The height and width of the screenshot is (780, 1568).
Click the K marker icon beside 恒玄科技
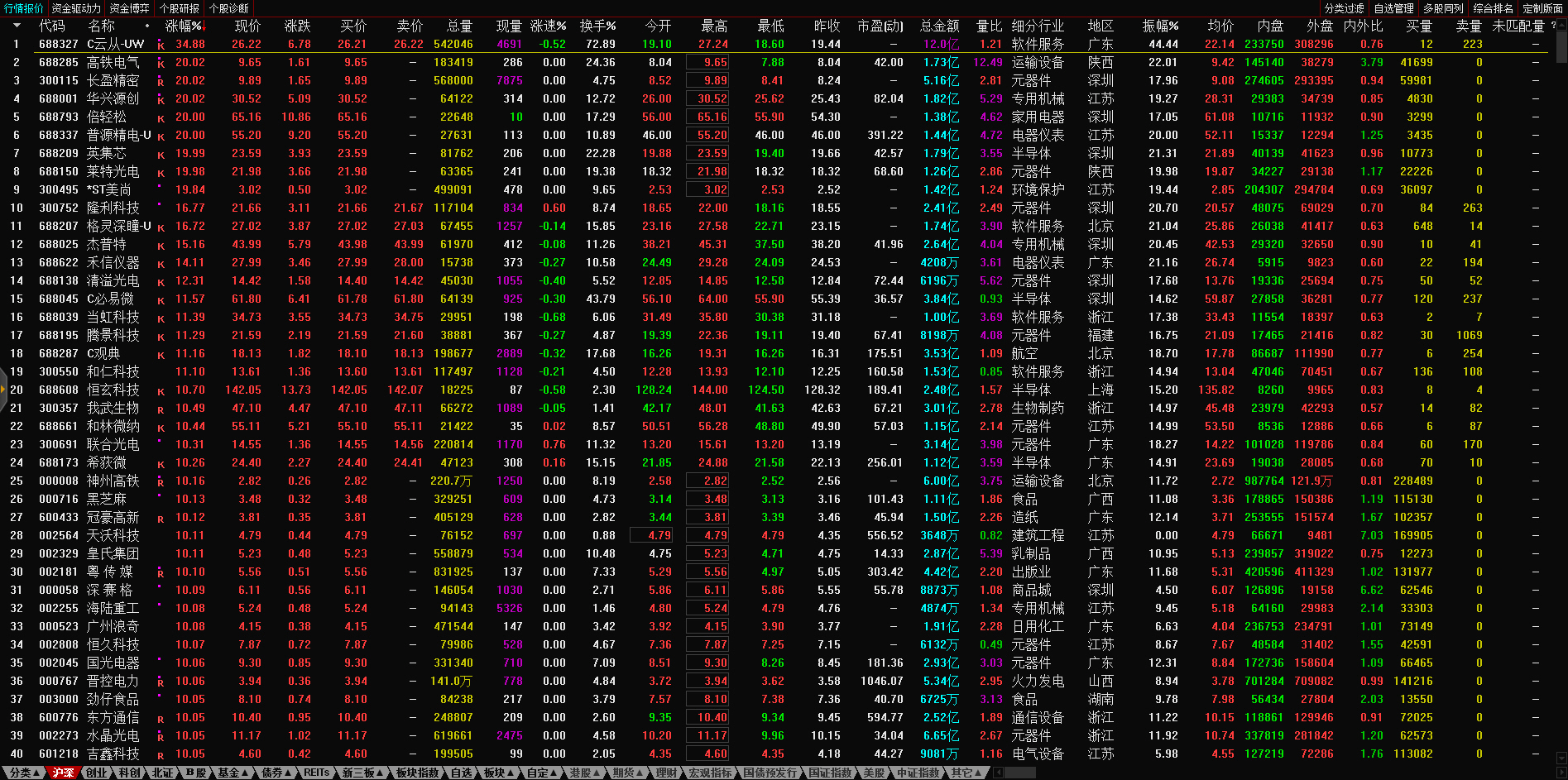161,391
